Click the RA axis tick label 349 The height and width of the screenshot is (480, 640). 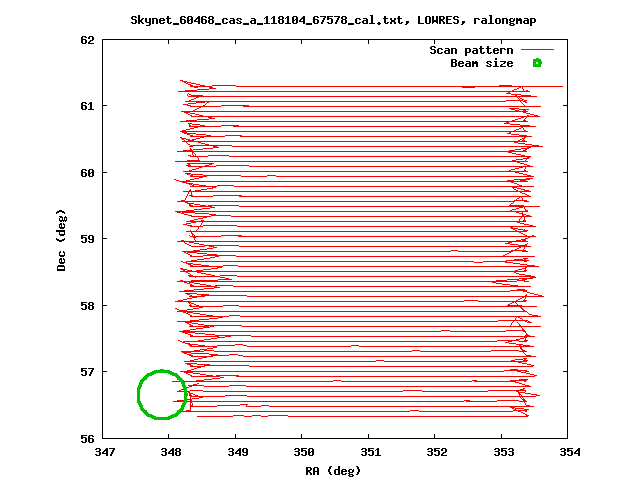(x=238, y=452)
